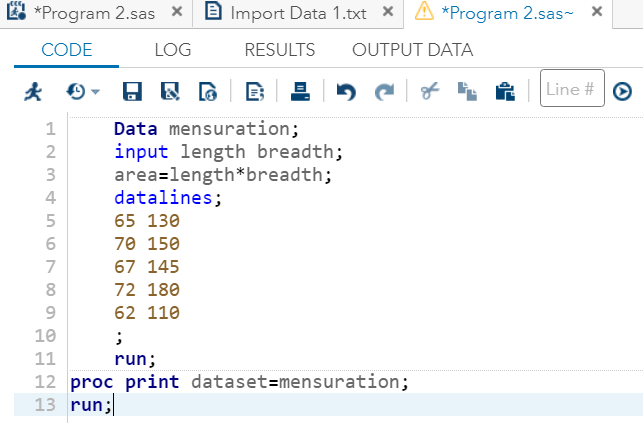
Task: Click the go-to-line arrow button
Action: [622, 91]
